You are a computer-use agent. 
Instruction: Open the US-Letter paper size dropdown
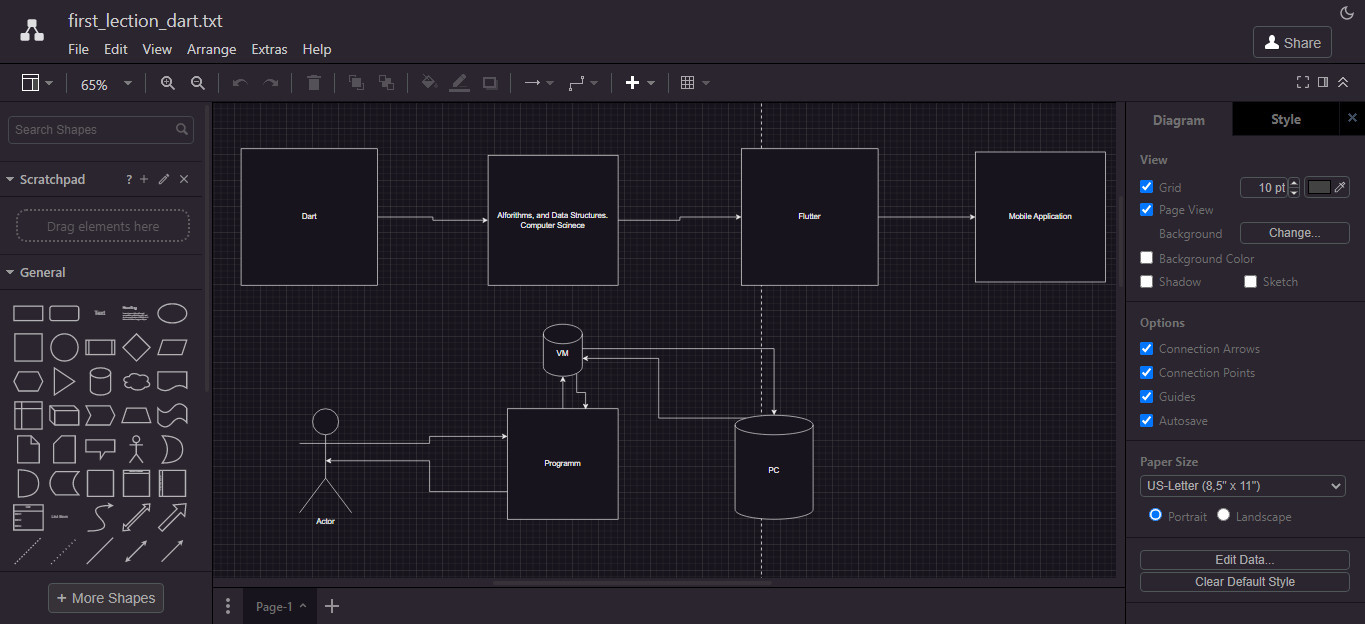(x=1243, y=486)
